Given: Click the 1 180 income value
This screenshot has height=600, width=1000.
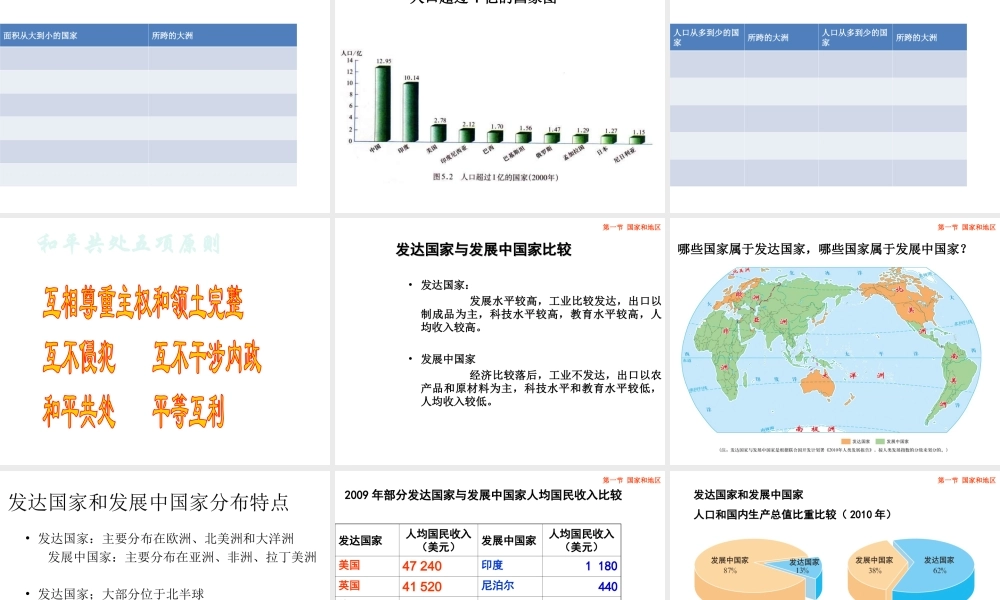Looking at the screenshot, I should click(601, 566).
